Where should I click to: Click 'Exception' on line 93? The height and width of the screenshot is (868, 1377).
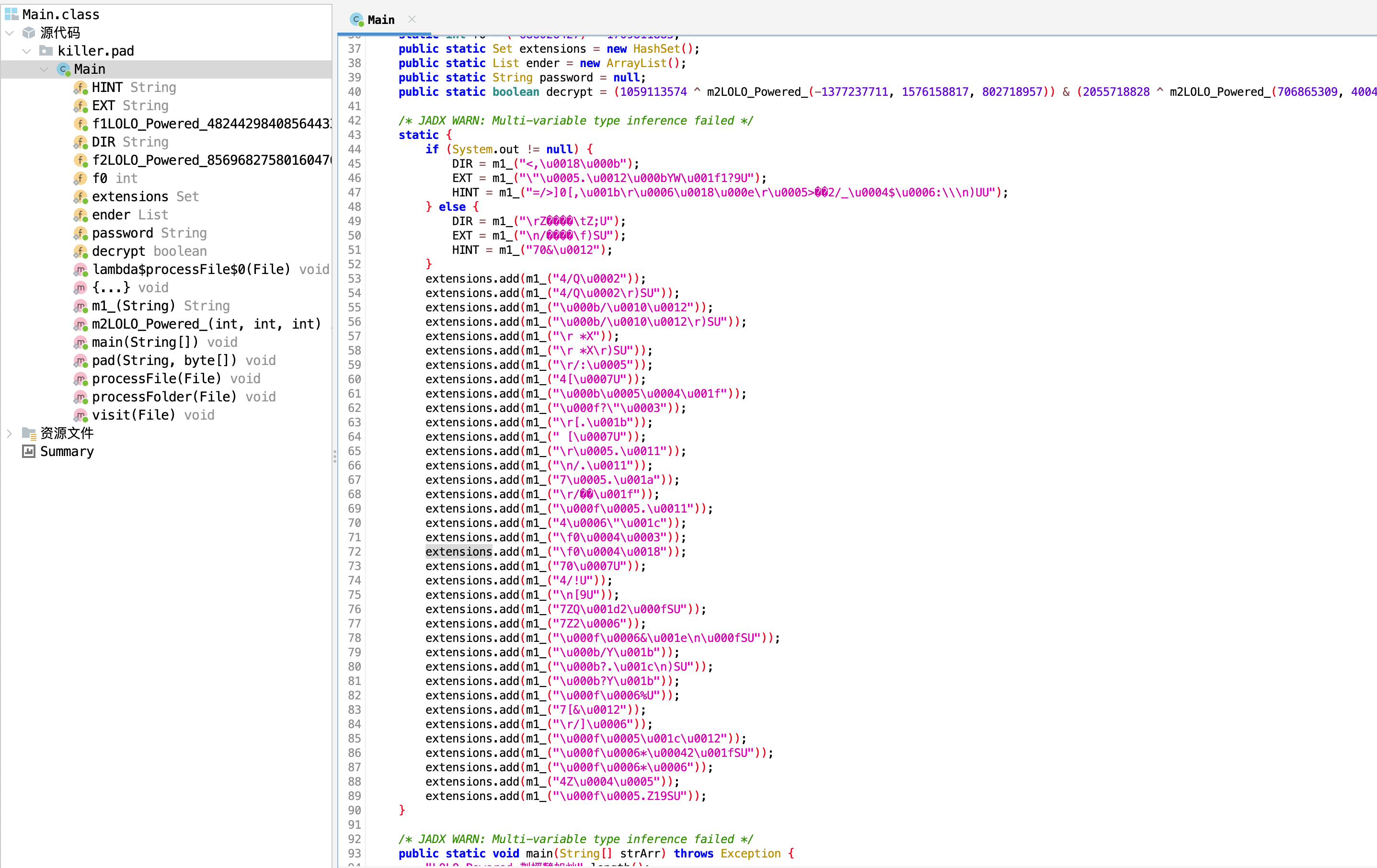point(750,854)
